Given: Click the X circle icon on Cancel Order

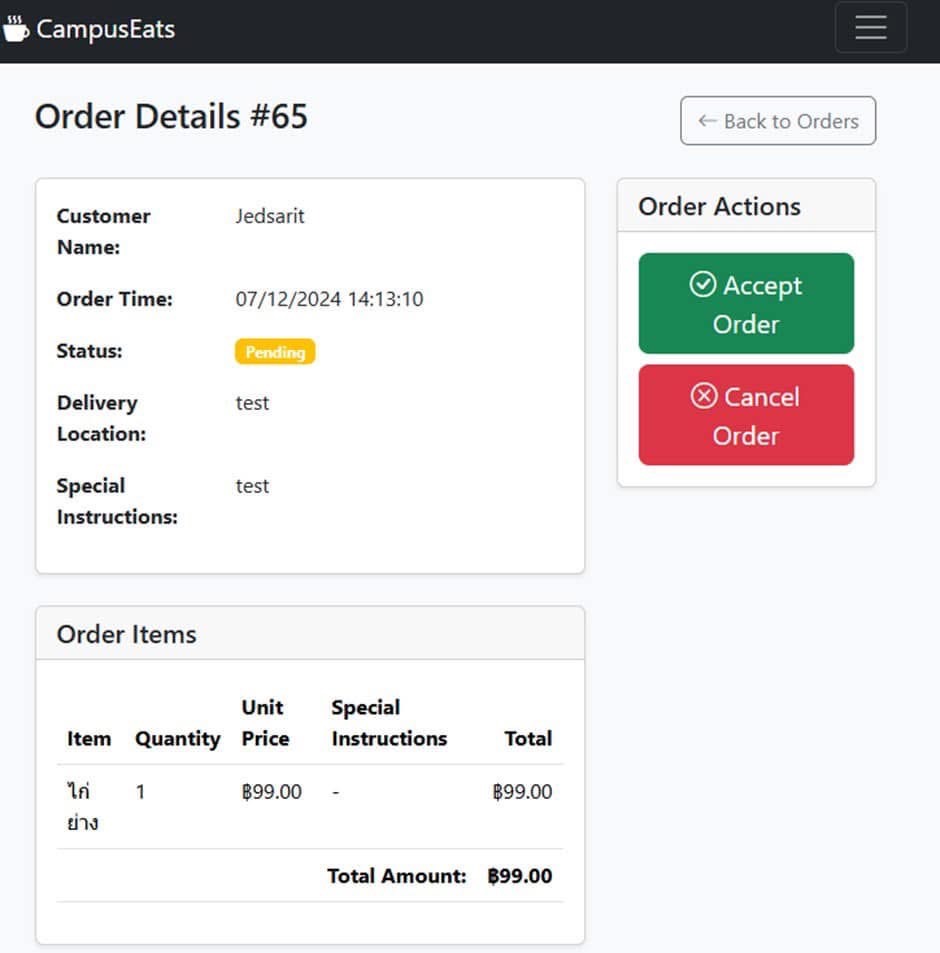Looking at the screenshot, I should (x=704, y=396).
